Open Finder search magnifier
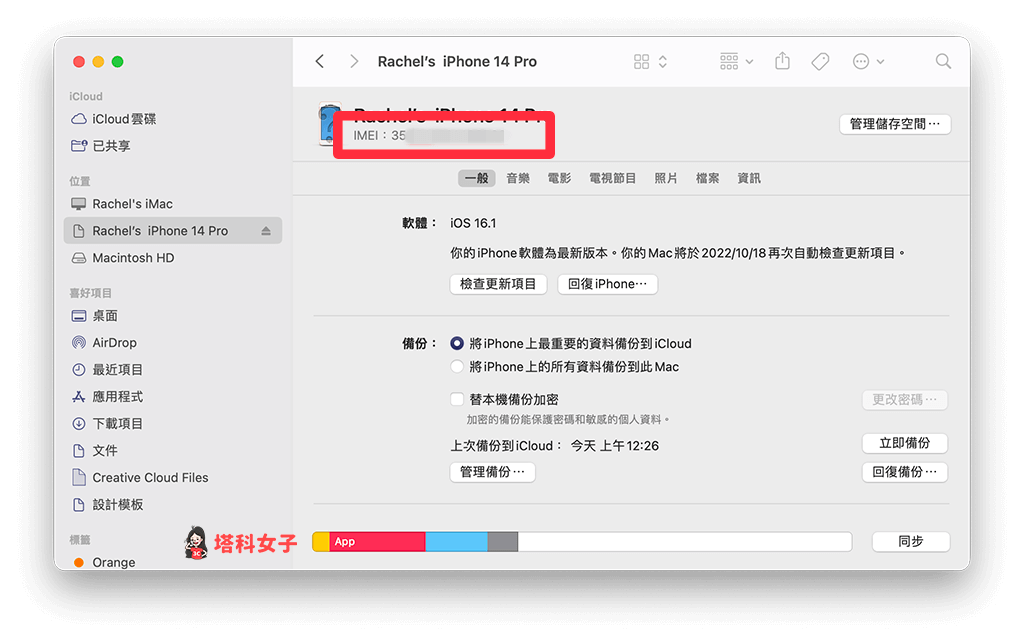This screenshot has height=642, width=1024. pos(943,61)
